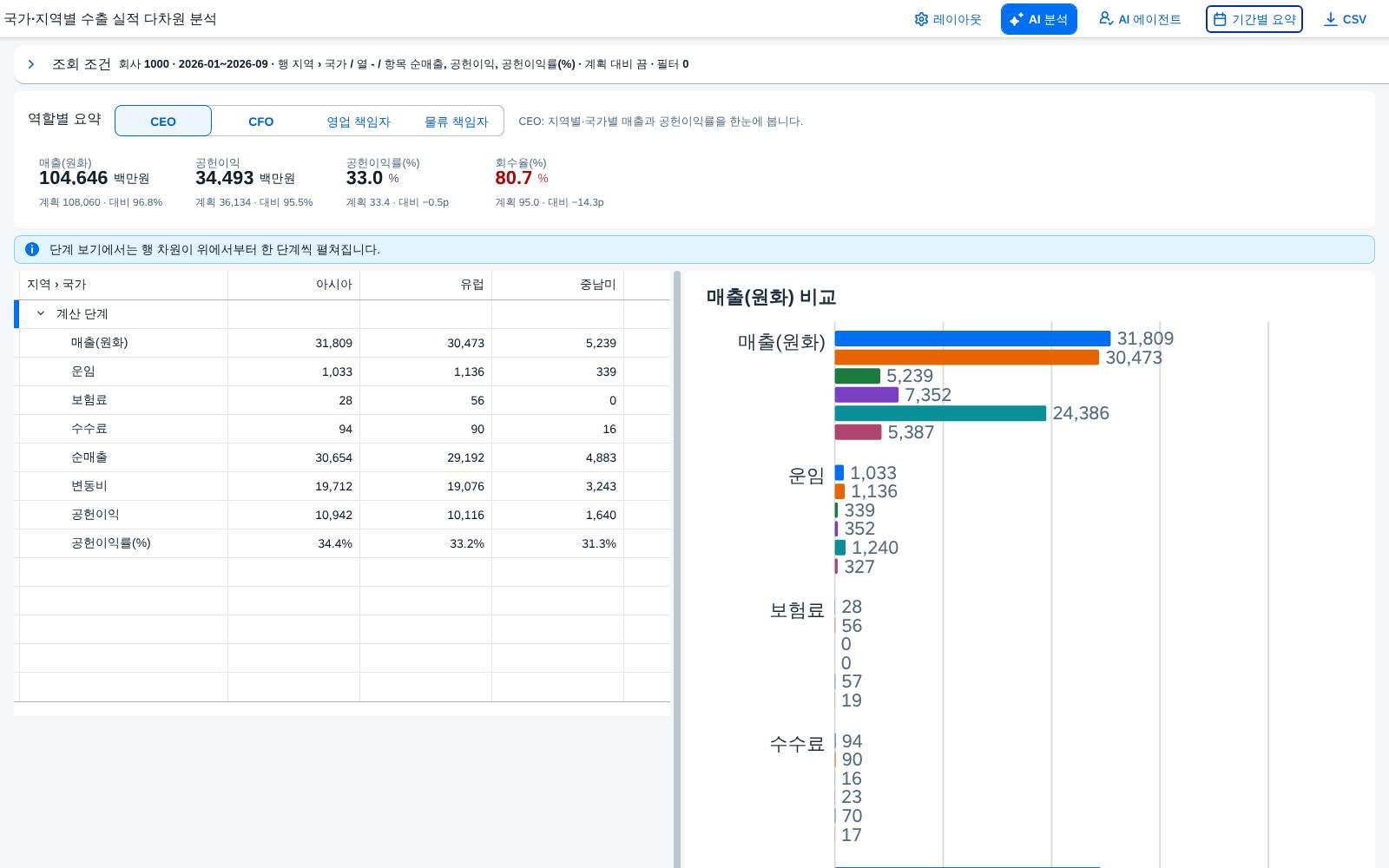
Task: Click the 매출(원화) KPI value 104.646
Action: (x=73, y=178)
